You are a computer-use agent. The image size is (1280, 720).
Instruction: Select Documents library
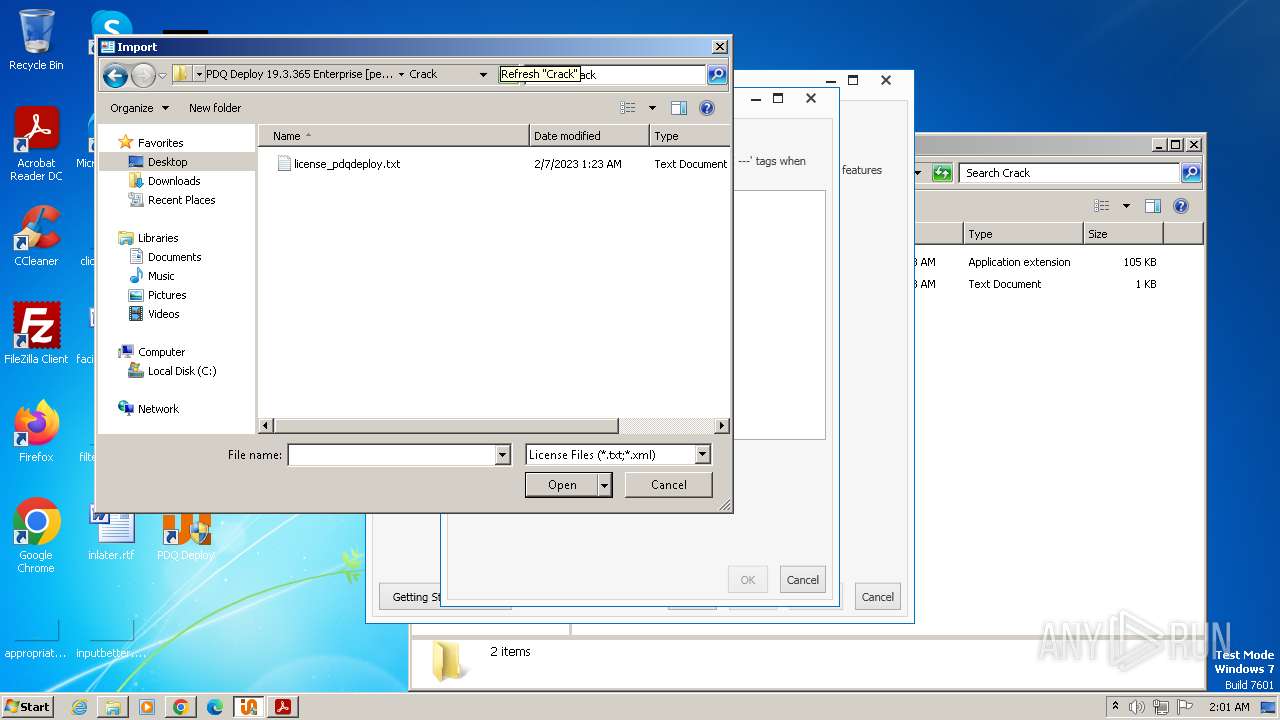(x=174, y=257)
